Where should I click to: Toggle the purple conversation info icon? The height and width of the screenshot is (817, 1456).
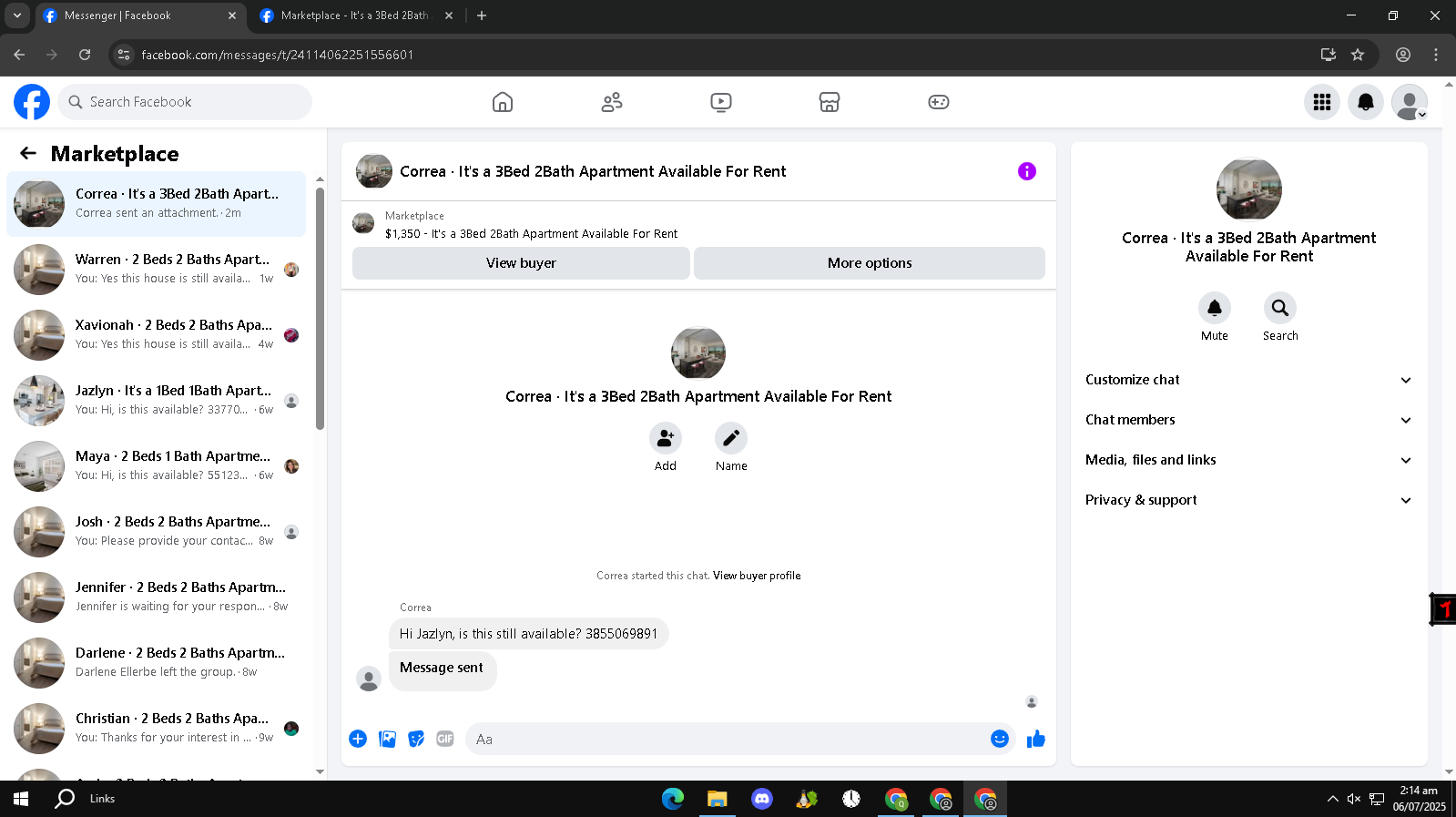(1027, 171)
